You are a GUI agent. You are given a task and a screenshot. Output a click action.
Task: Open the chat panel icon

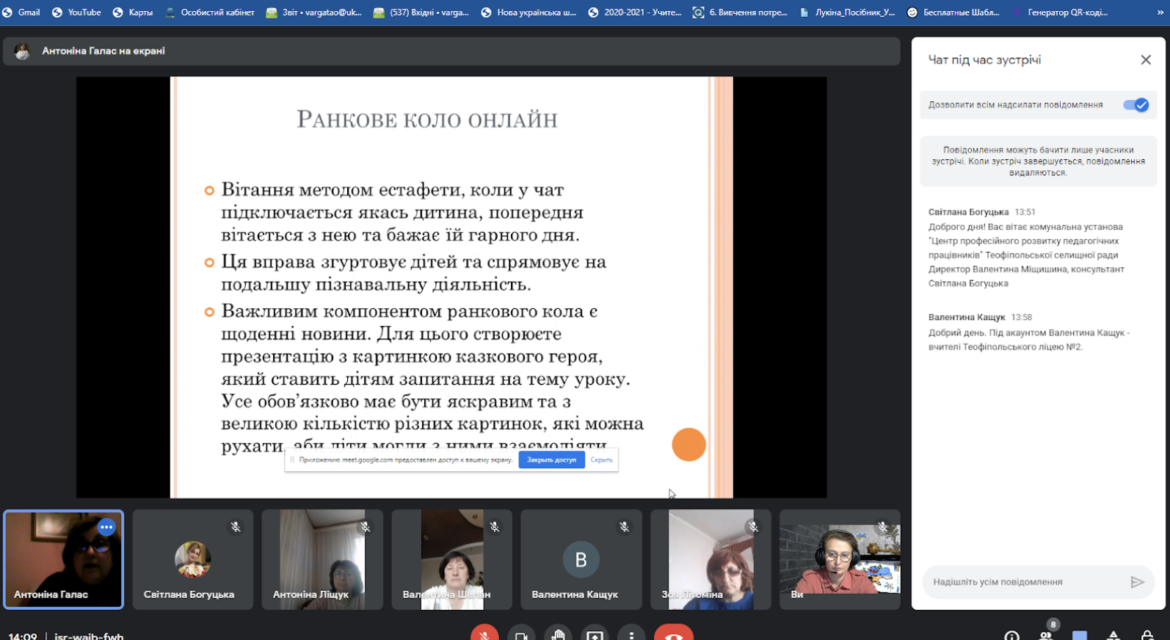pos(1080,635)
